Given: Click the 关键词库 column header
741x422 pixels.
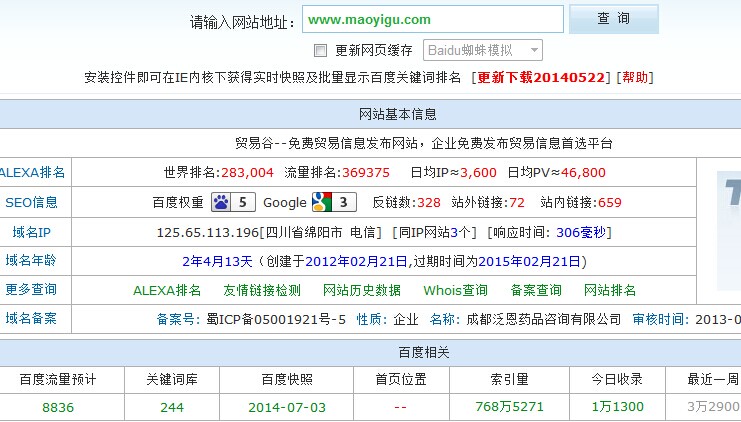Looking at the screenshot, I should coord(172,379).
